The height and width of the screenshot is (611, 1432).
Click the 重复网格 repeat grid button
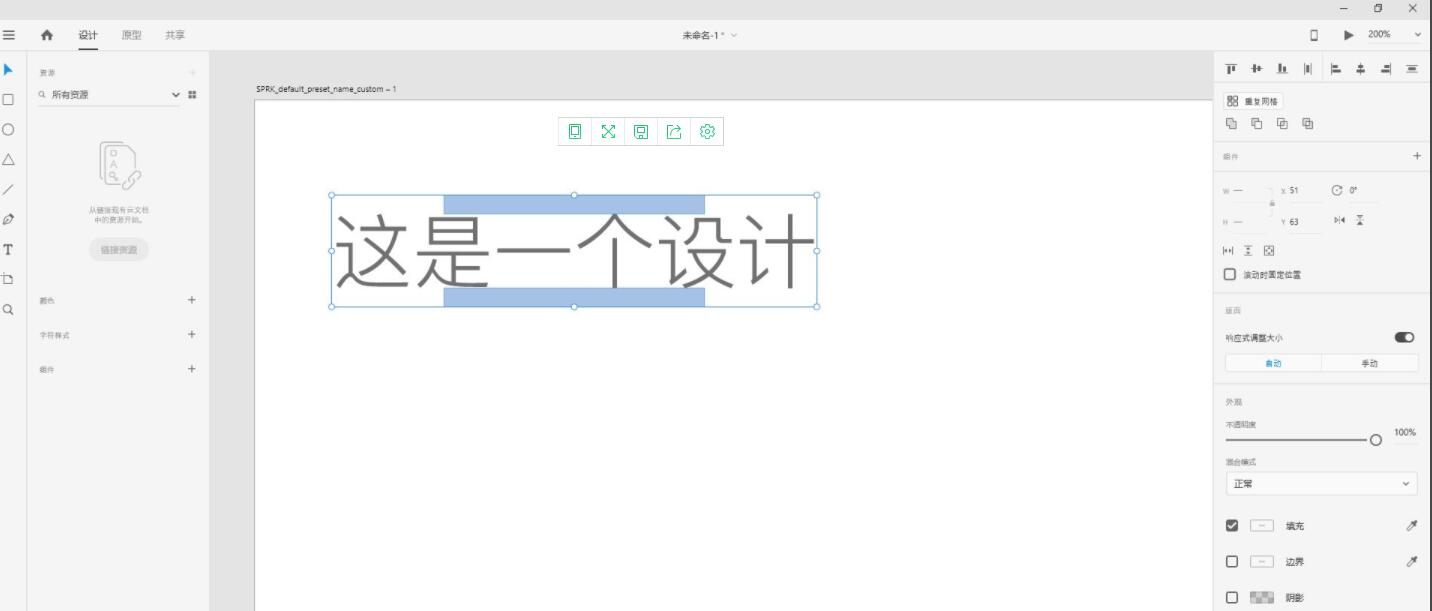click(1252, 100)
